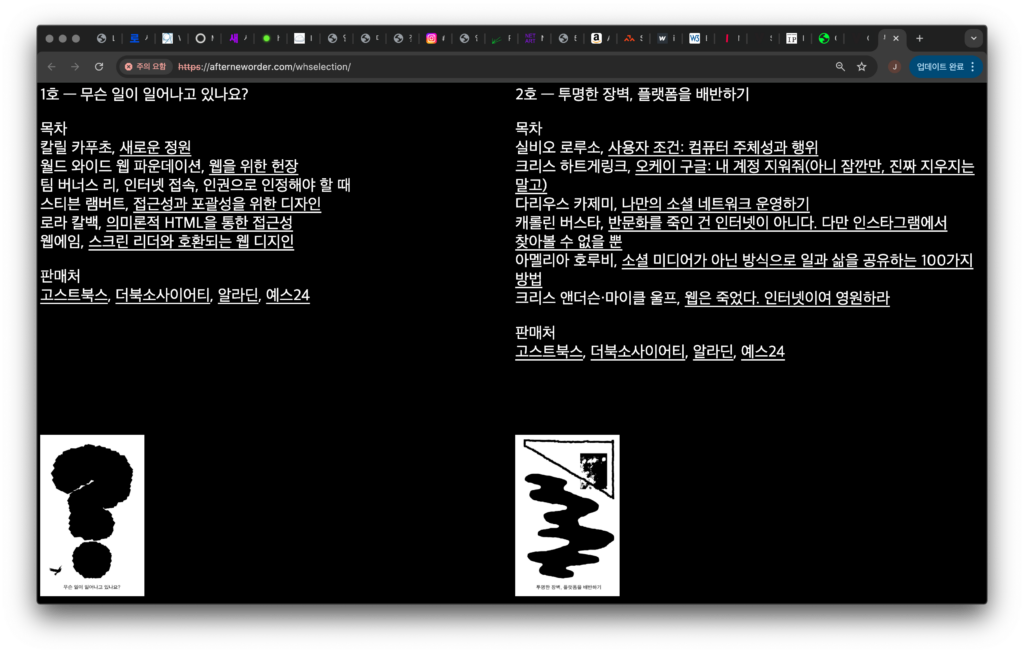Switch to the Amazon tab
This screenshot has width=1024, height=653.
[596, 39]
